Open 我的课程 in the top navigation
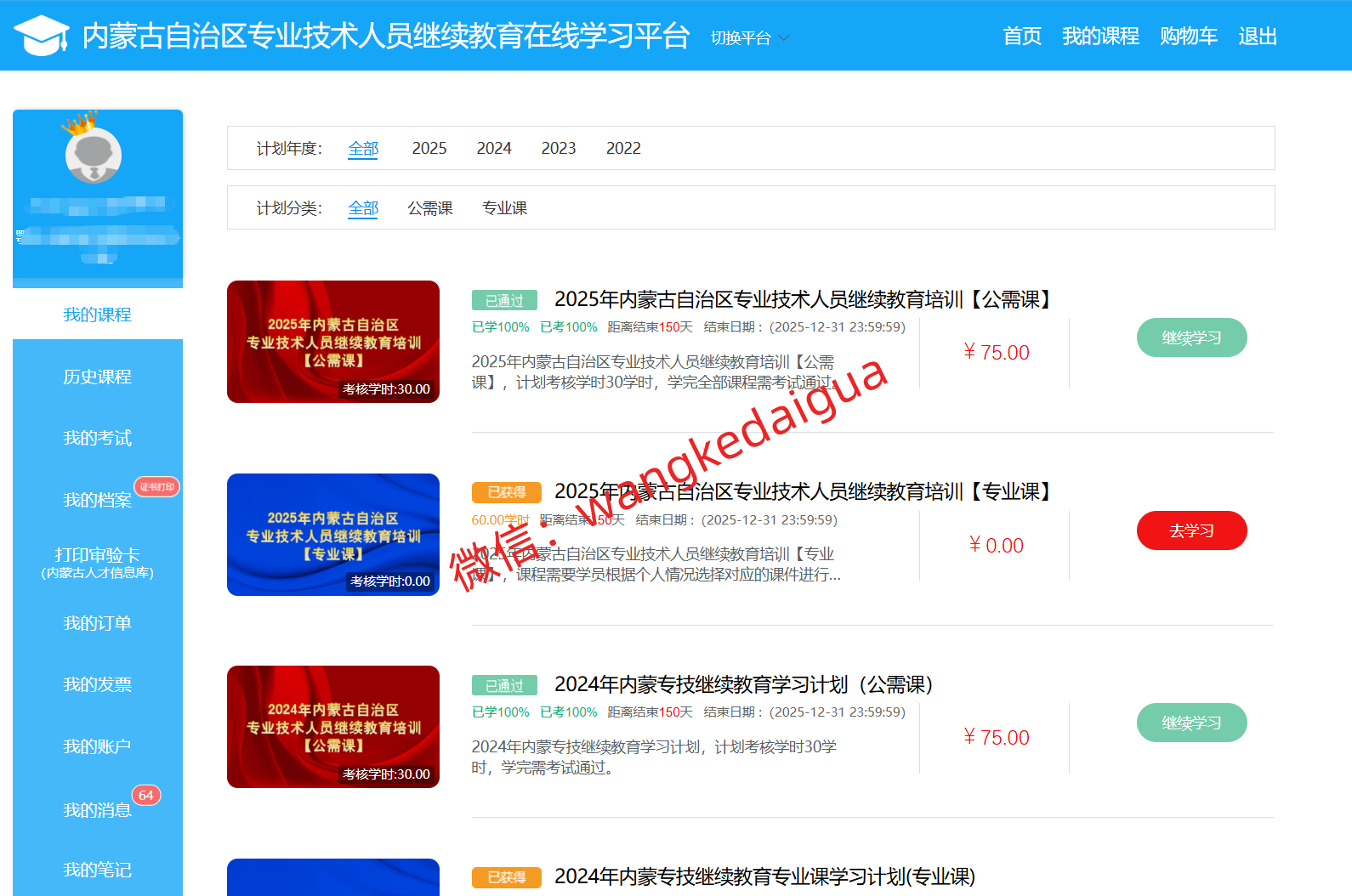Viewport: 1352px width, 896px height. tap(1100, 36)
